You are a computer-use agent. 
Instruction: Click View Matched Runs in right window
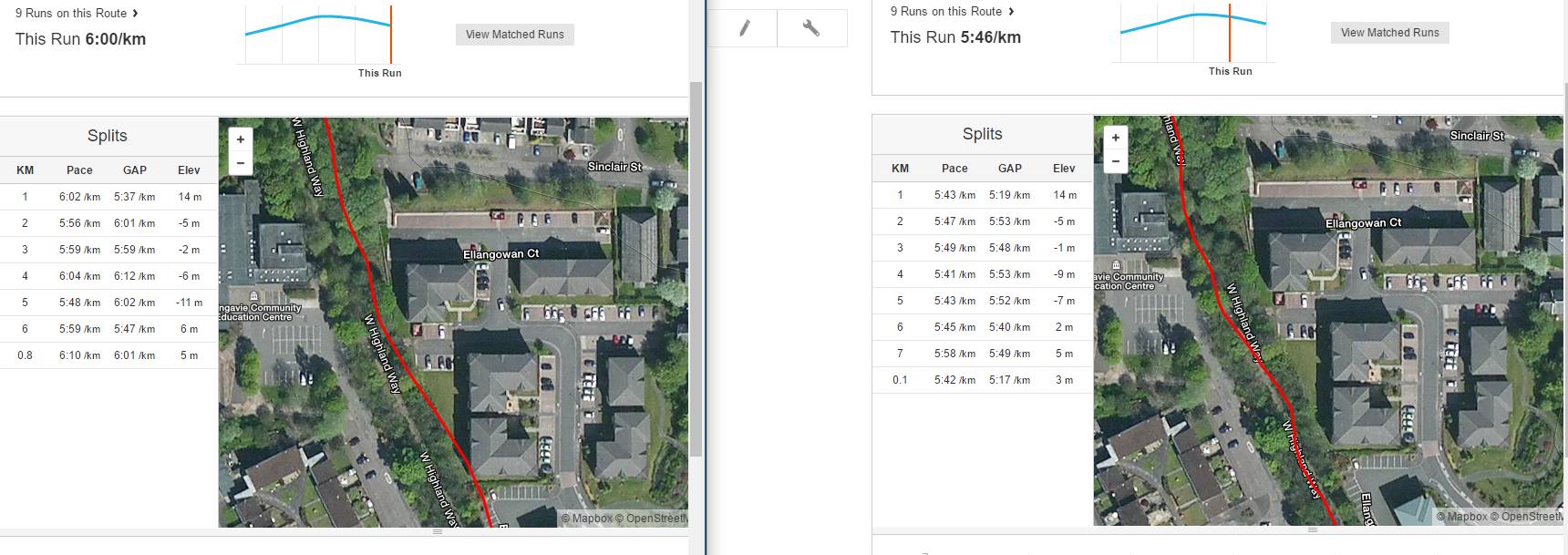1390,33
